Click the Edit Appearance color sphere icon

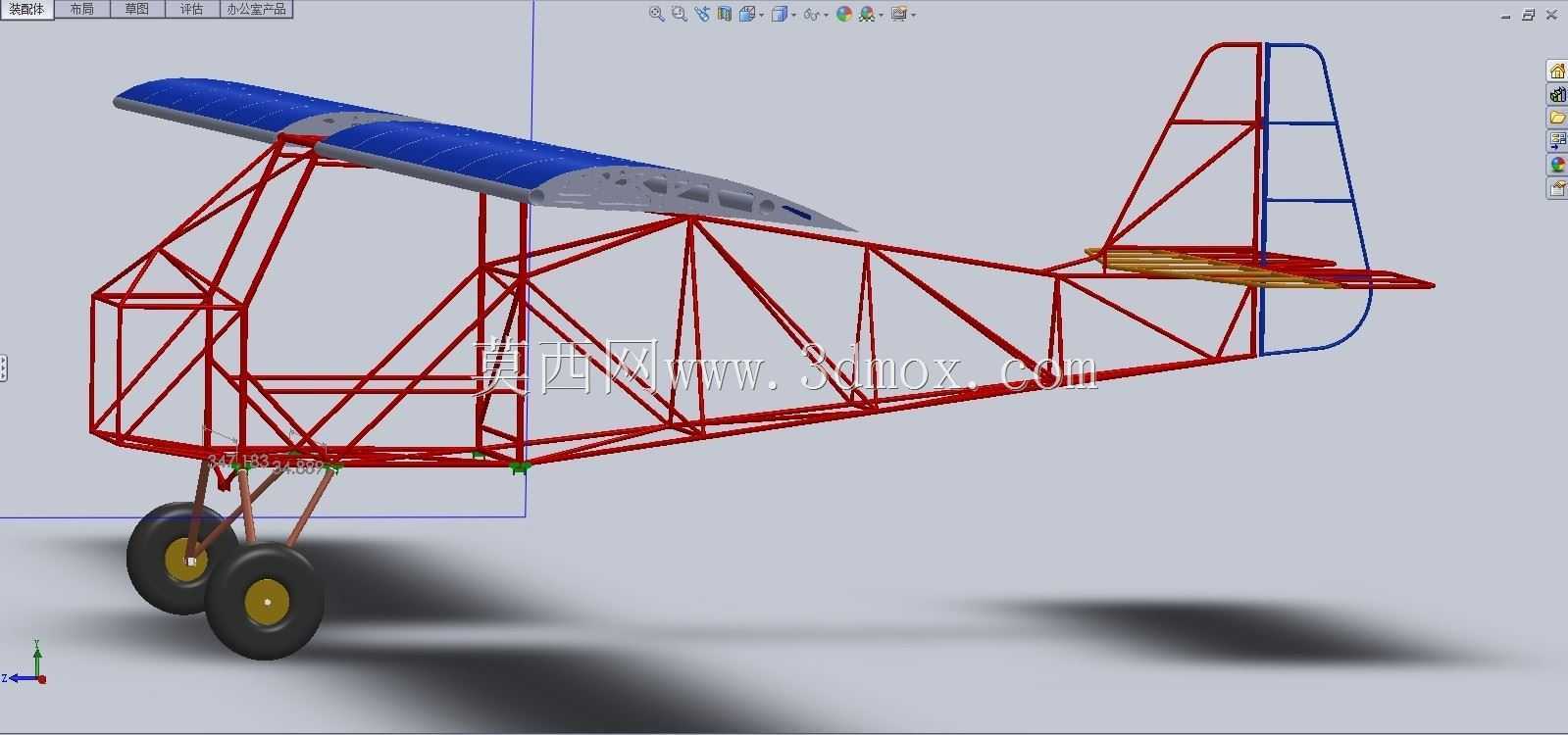click(843, 14)
